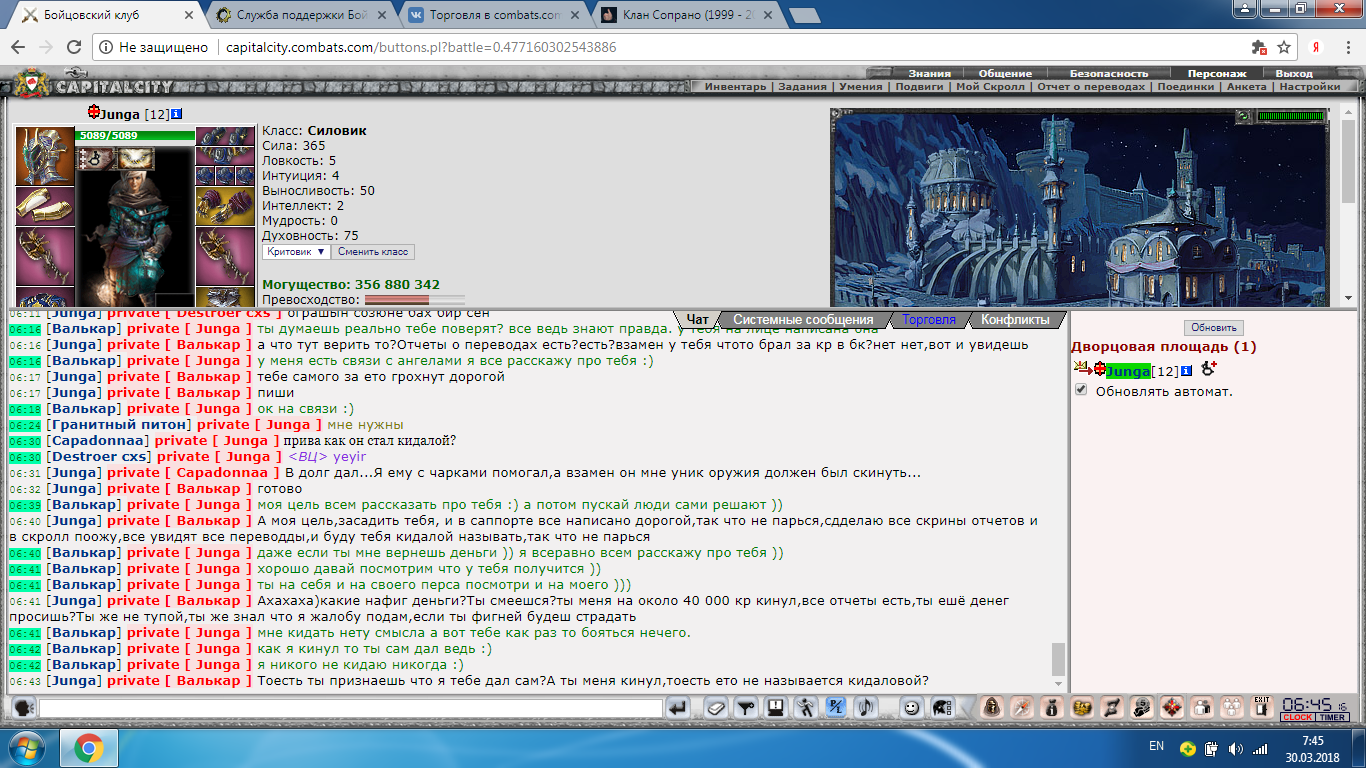The width and height of the screenshot is (1366, 768).
Task: Click the chat vertical scrollbar thumb
Action: [x=1058, y=659]
